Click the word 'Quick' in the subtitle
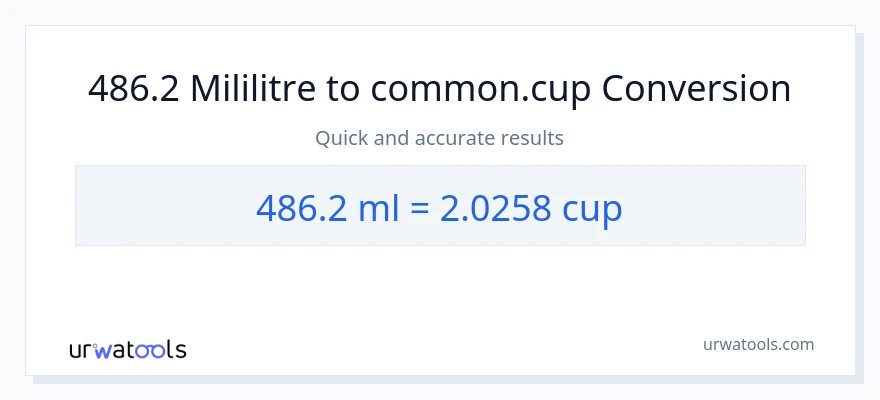 [x=341, y=138]
